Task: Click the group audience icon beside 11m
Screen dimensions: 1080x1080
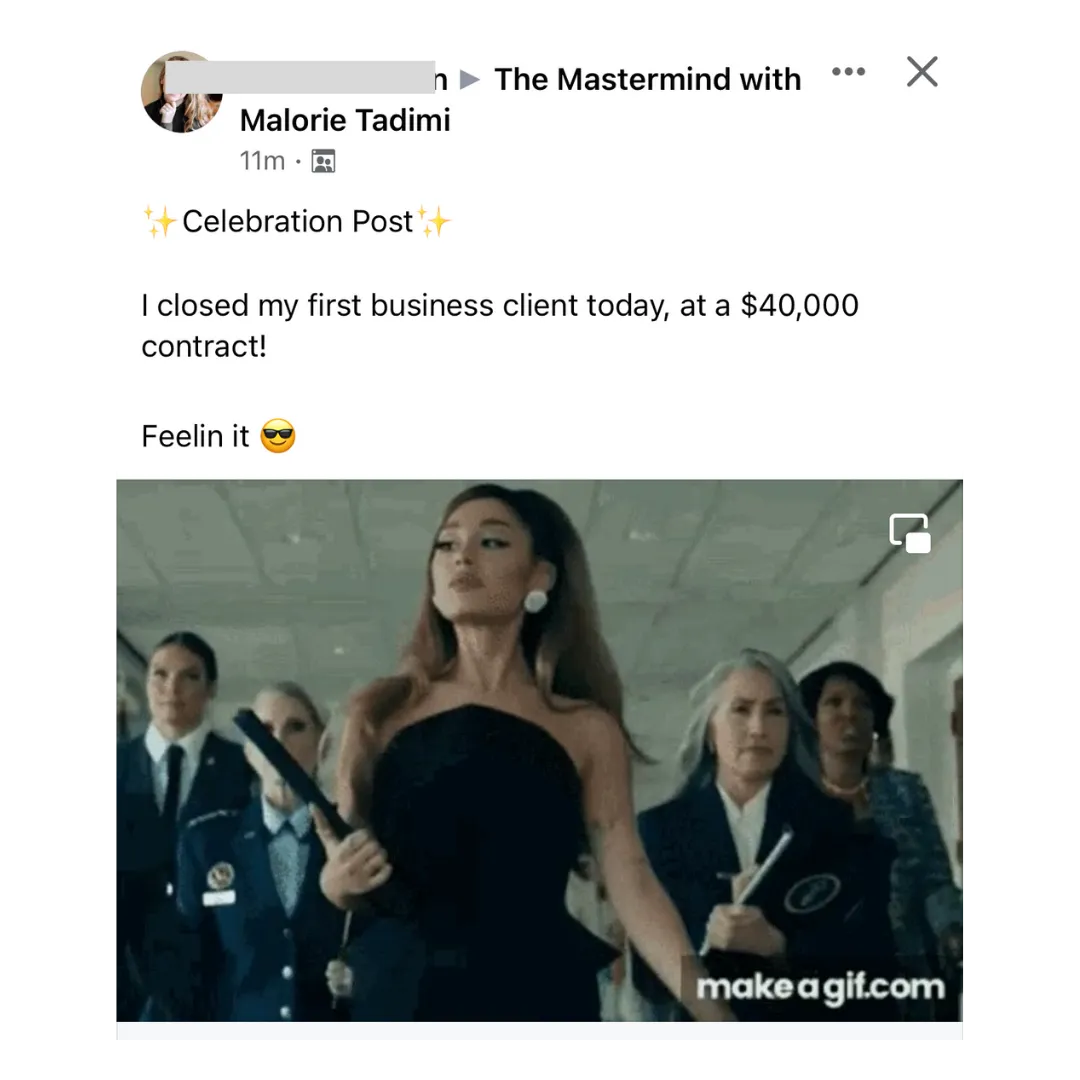Action: point(323,160)
